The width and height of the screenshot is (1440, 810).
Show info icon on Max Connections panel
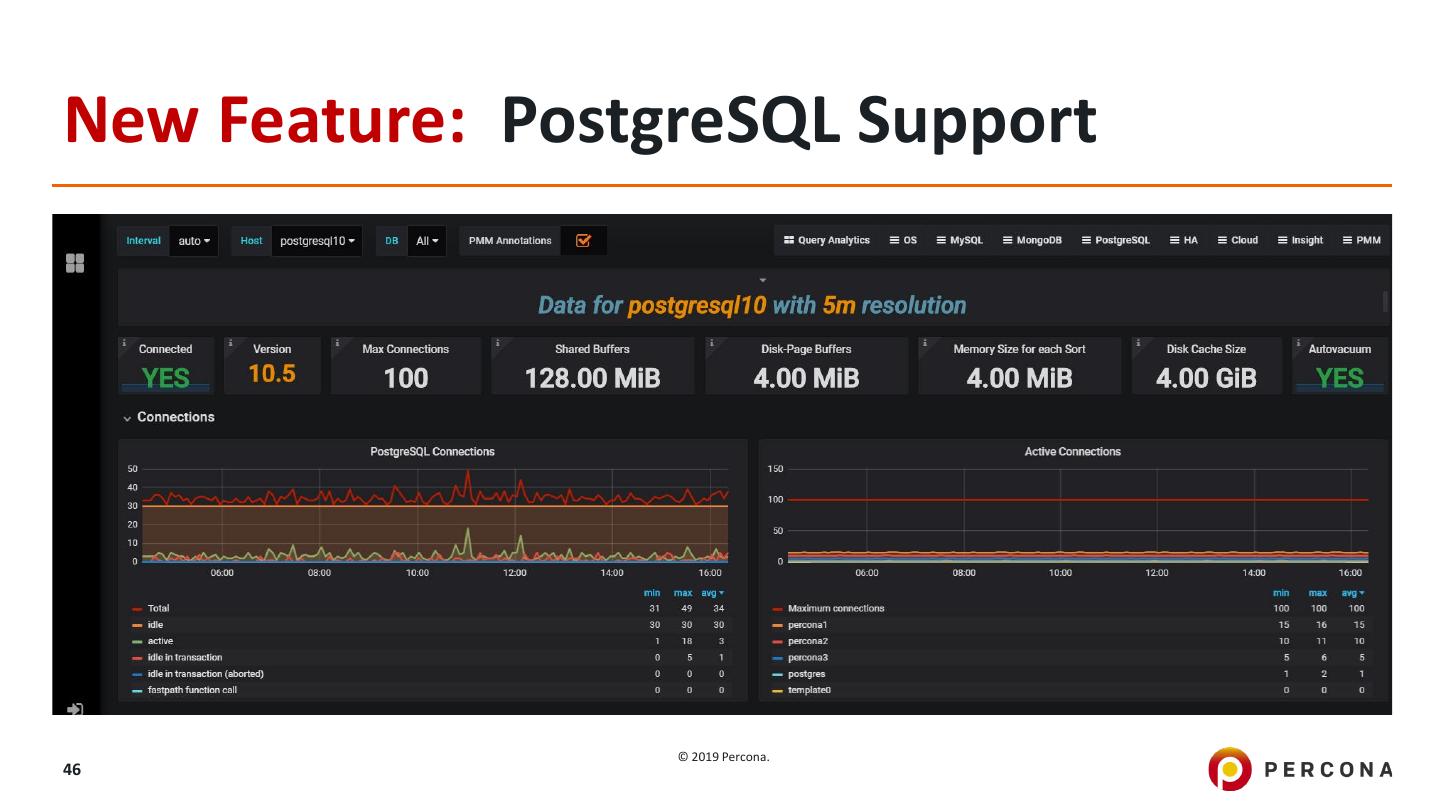[337, 343]
